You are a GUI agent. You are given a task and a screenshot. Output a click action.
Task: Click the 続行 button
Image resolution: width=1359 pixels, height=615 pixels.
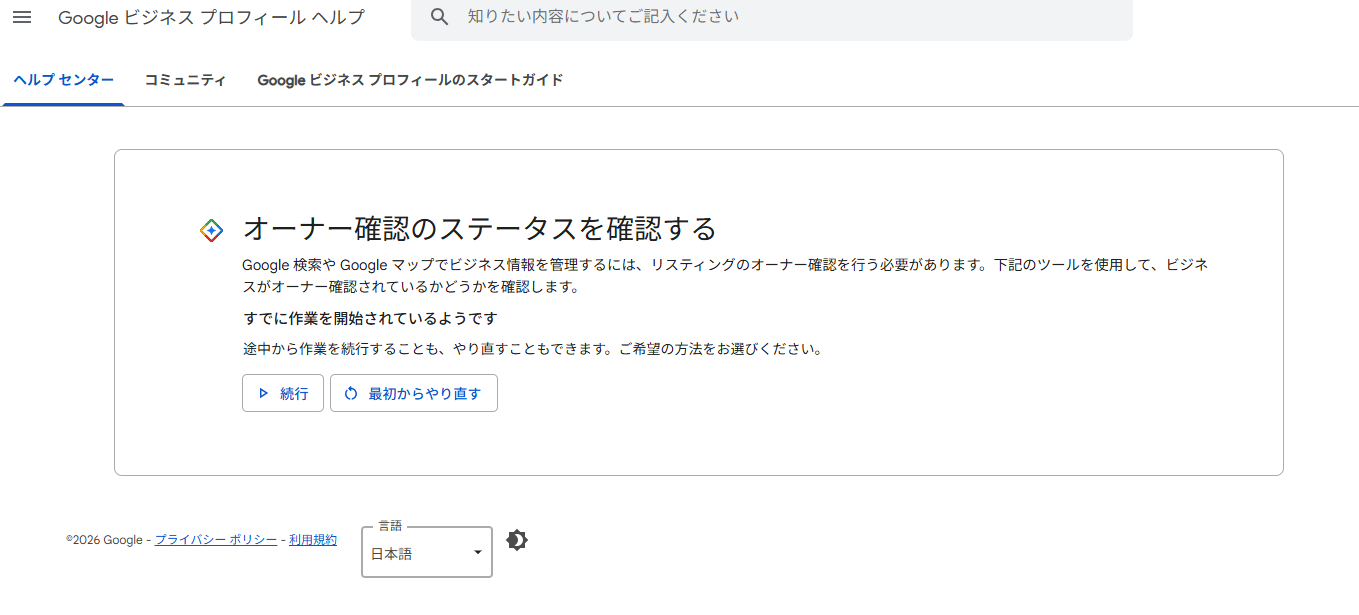pyautogui.click(x=283, y=393)
